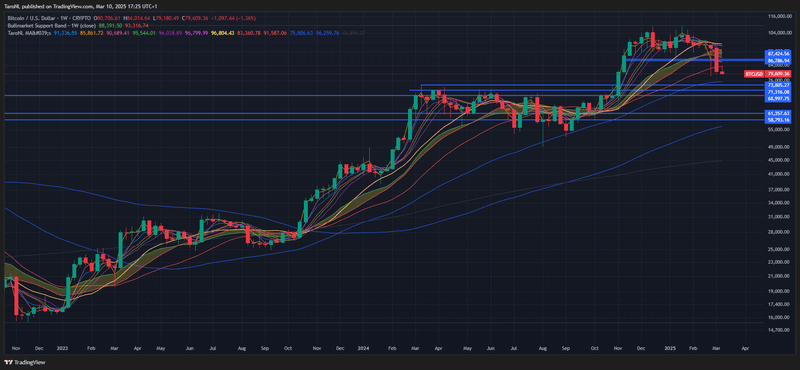Screen dimensions: 800x370
Task: Click the change value -1,097.44 in legend
Action: point(222,18)
